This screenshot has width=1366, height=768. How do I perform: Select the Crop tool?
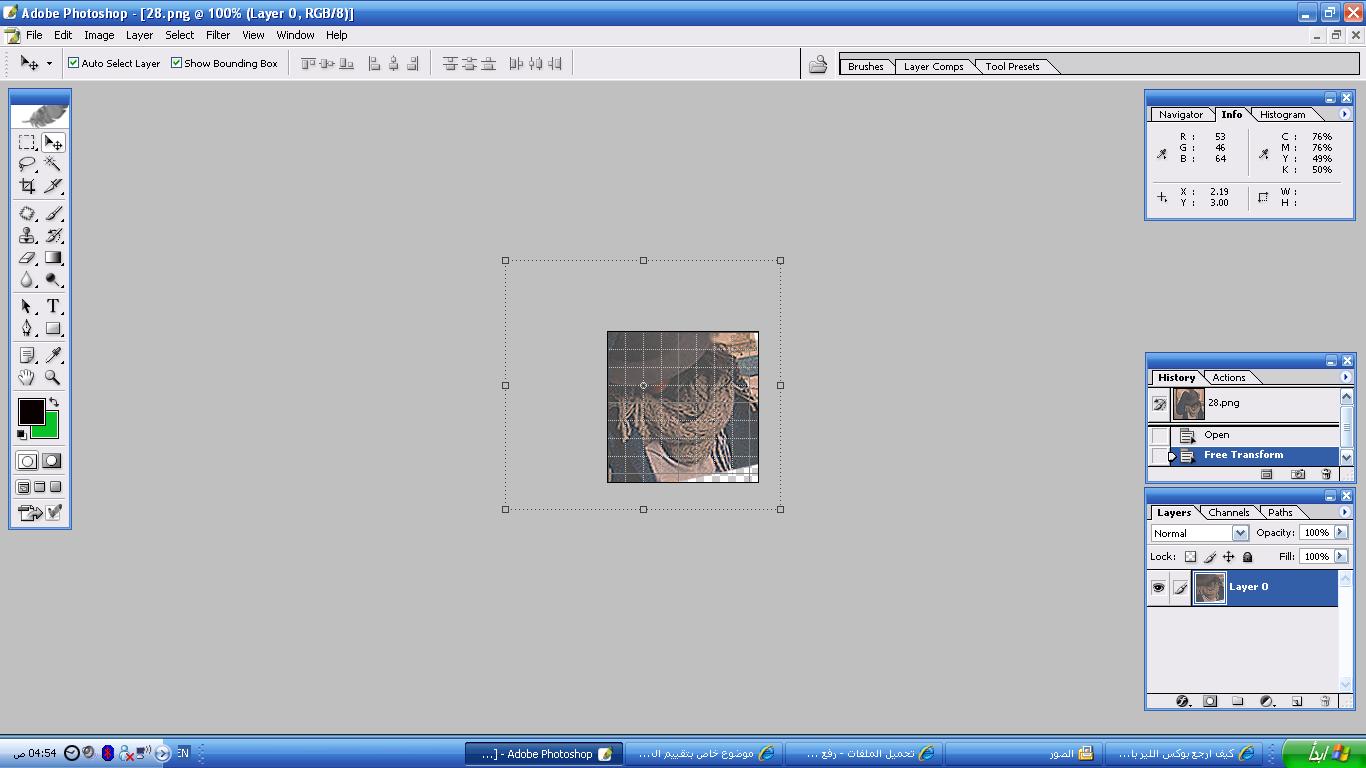27,186
